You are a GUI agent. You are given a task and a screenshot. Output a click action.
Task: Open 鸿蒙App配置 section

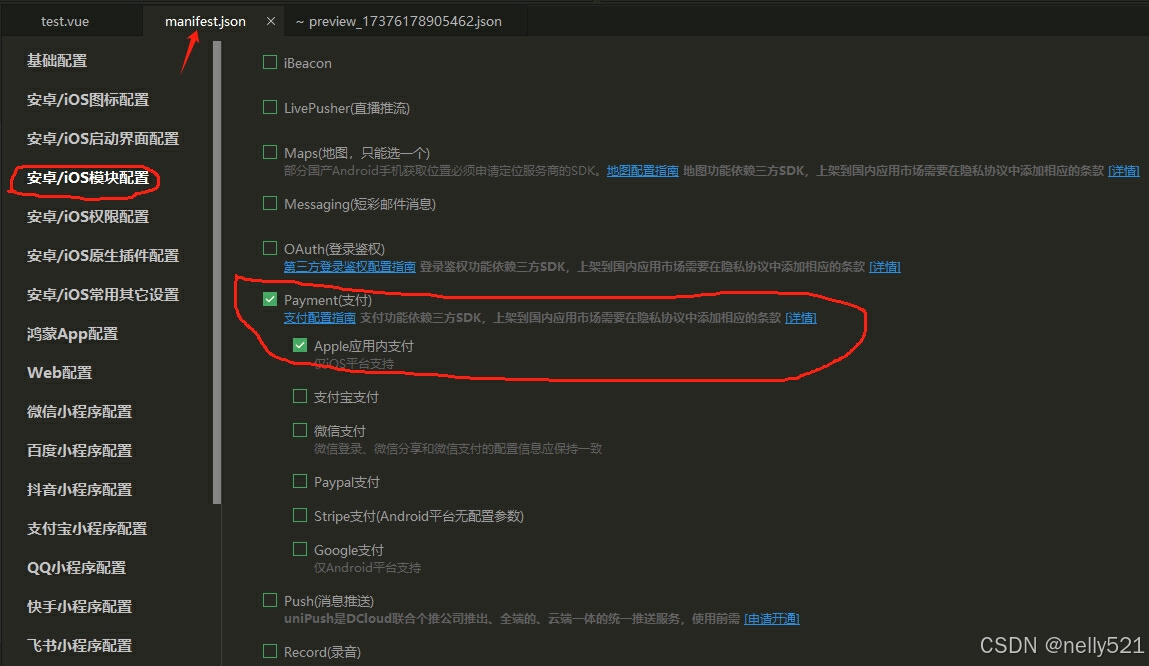point(73,333)
